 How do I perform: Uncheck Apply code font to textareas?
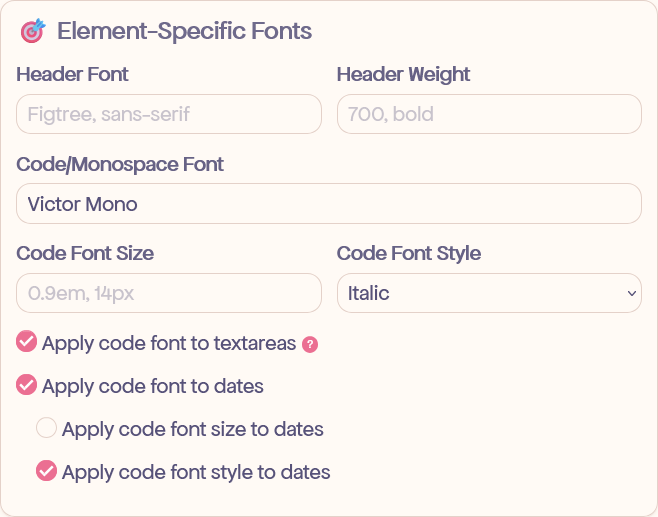click(x=26, y=341)
